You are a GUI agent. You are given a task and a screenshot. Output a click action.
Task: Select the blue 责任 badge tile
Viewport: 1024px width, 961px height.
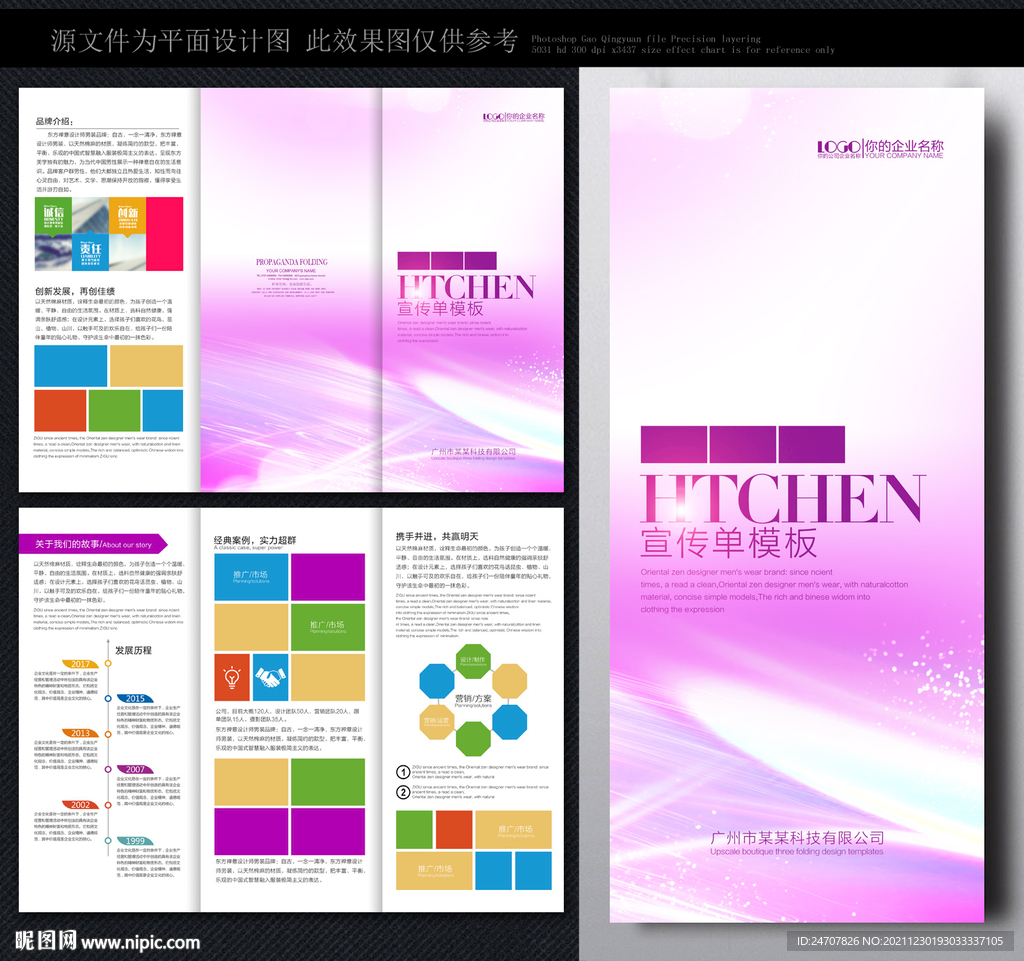coord(91,252)
